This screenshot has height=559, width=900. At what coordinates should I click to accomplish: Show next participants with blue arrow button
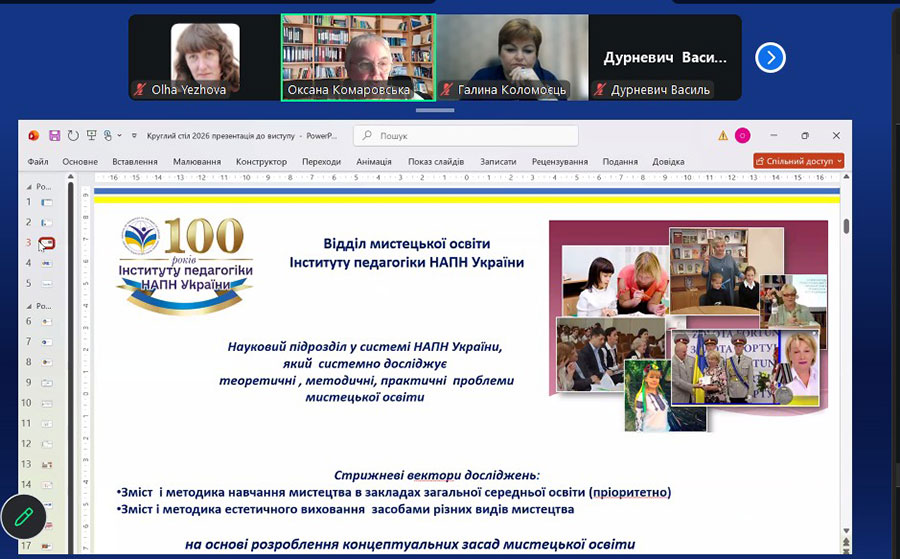tap(769, 58)
